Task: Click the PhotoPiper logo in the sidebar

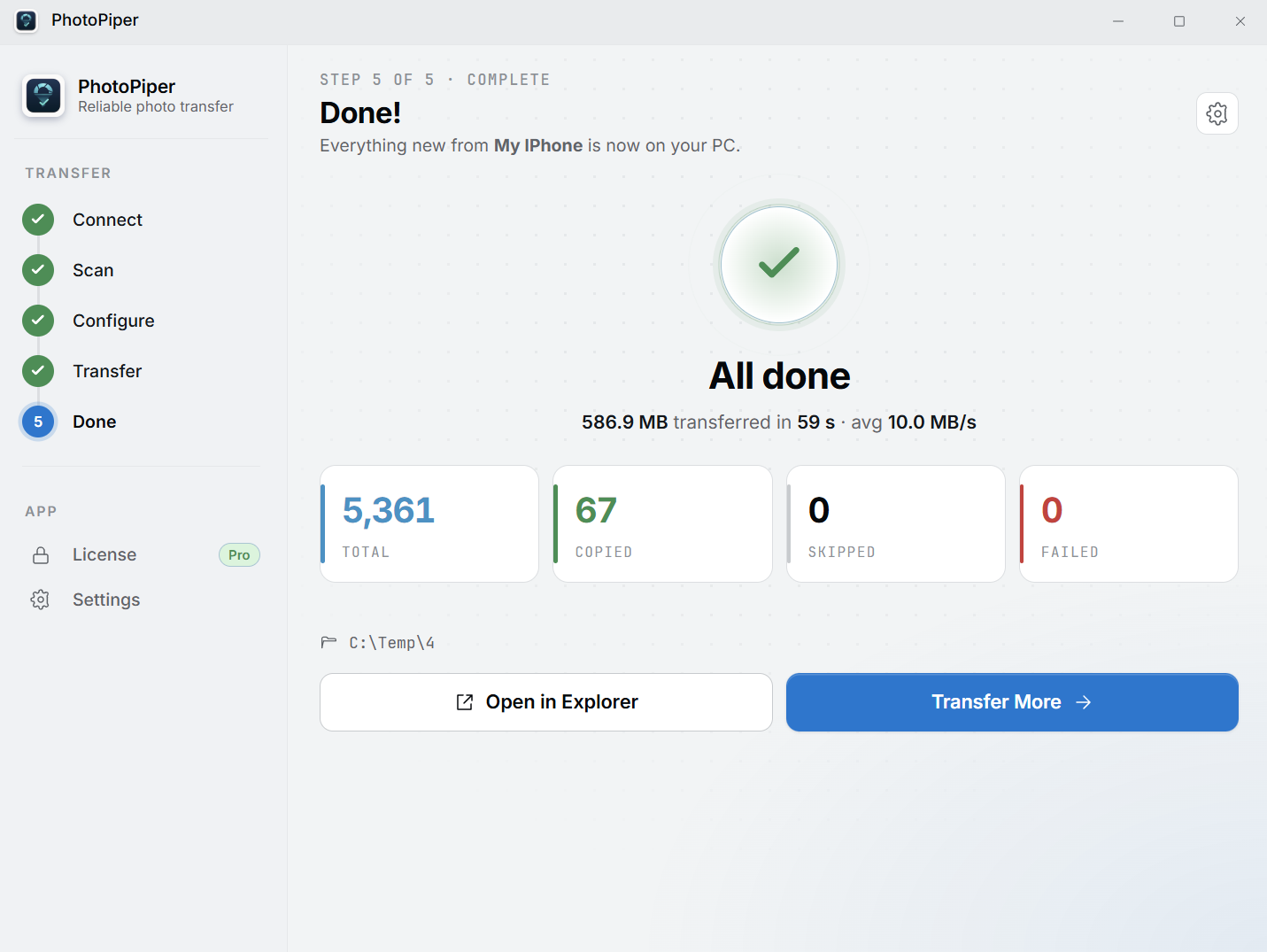Action: coord(43,96)
